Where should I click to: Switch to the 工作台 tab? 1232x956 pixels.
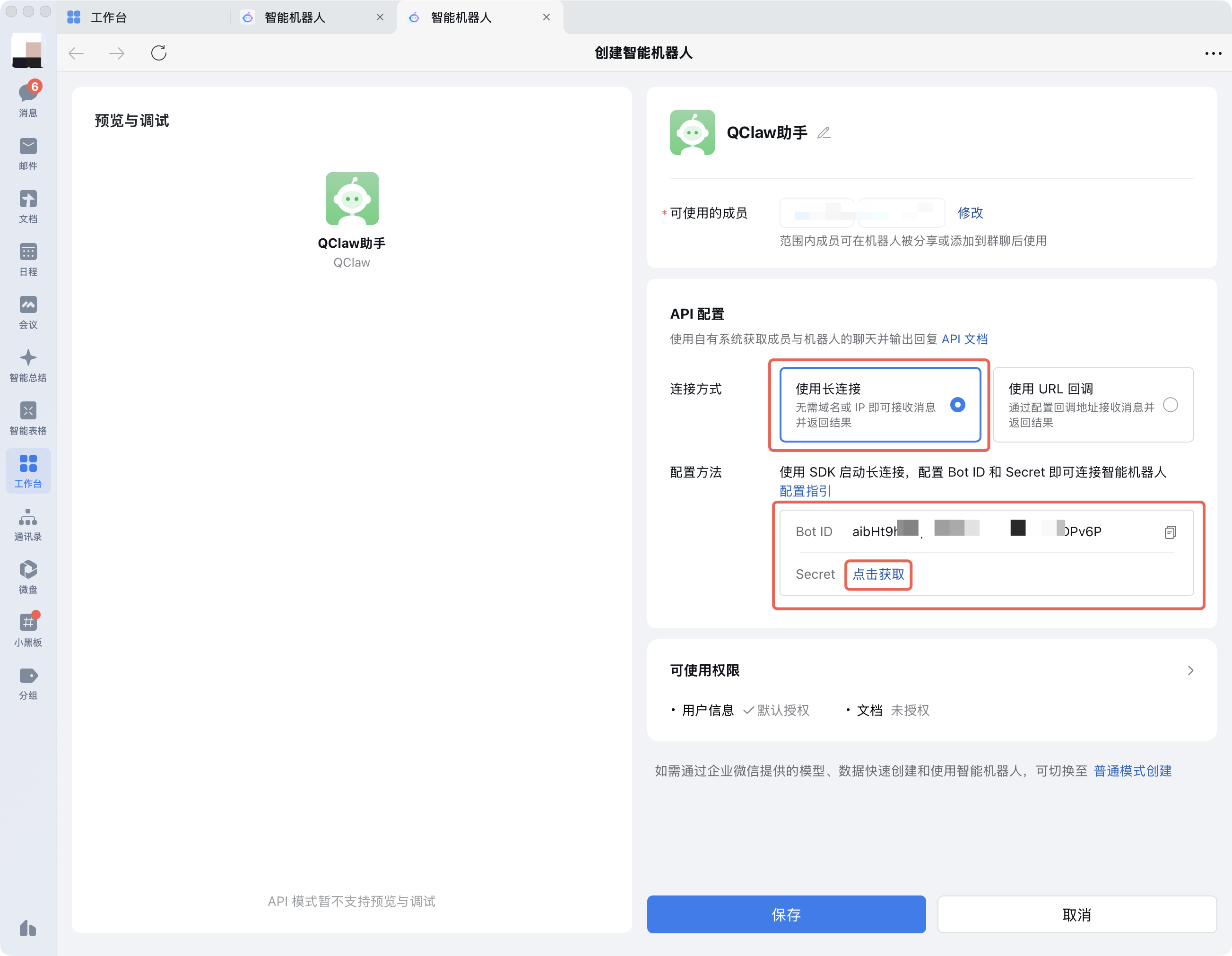point(108,17)
